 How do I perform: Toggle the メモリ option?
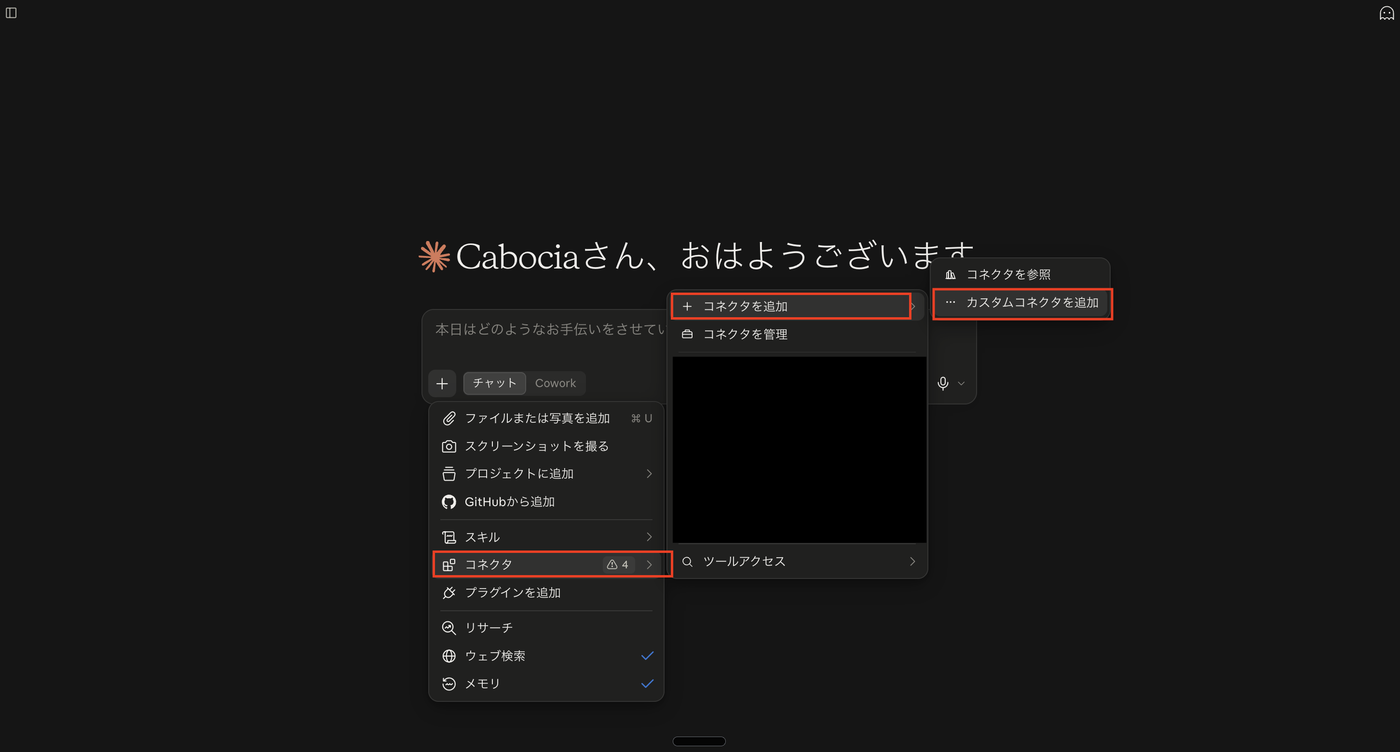pos(546,684)
